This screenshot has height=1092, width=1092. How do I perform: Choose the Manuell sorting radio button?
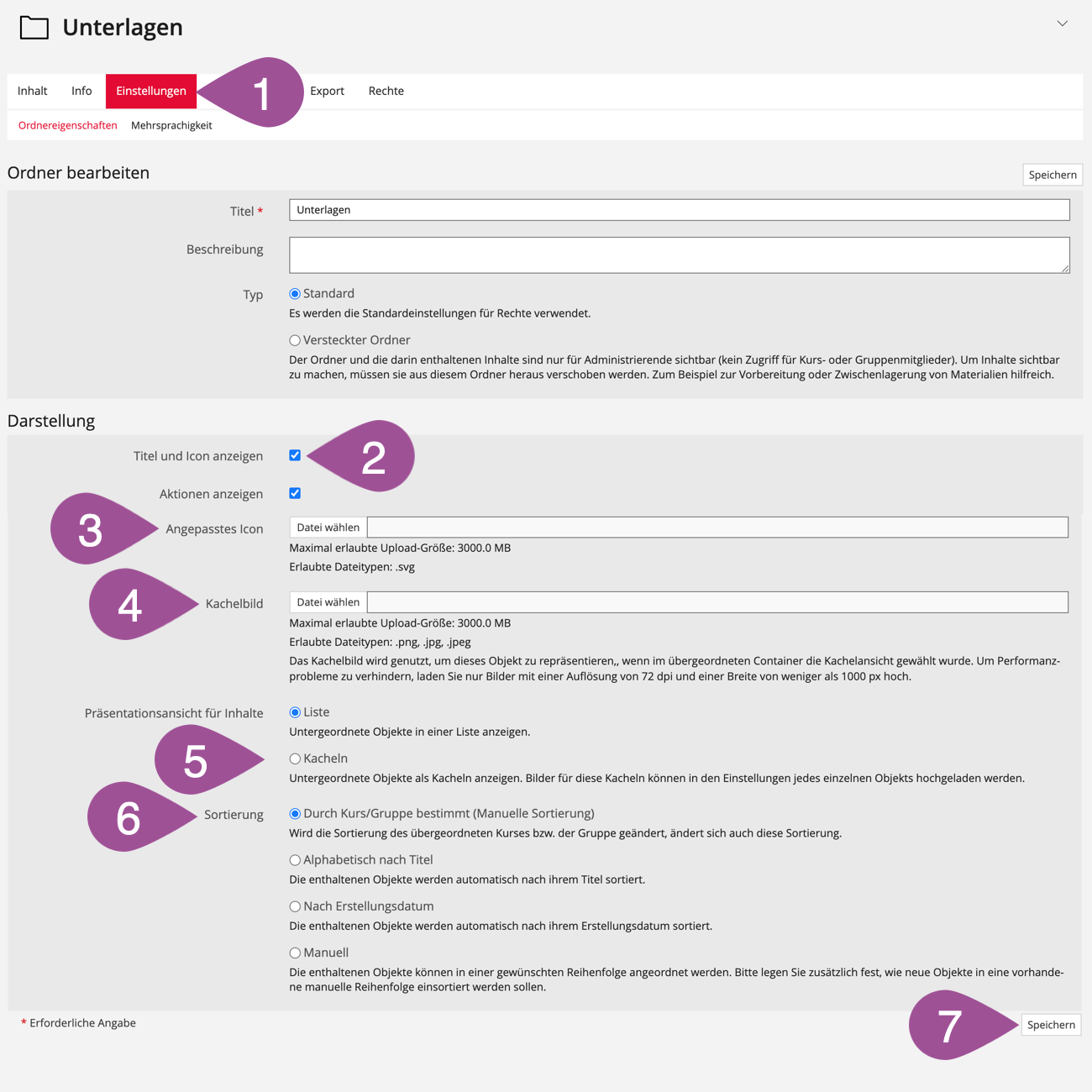click(x=295, y=953)
